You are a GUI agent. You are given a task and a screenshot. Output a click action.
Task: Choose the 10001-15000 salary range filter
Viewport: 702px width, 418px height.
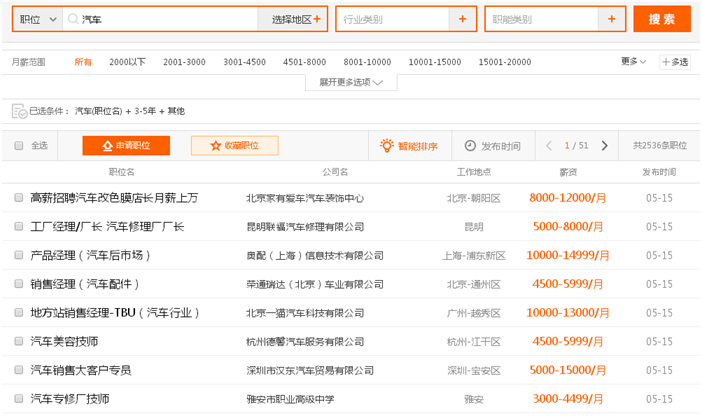pyautogui.click(x=434, y=62)
